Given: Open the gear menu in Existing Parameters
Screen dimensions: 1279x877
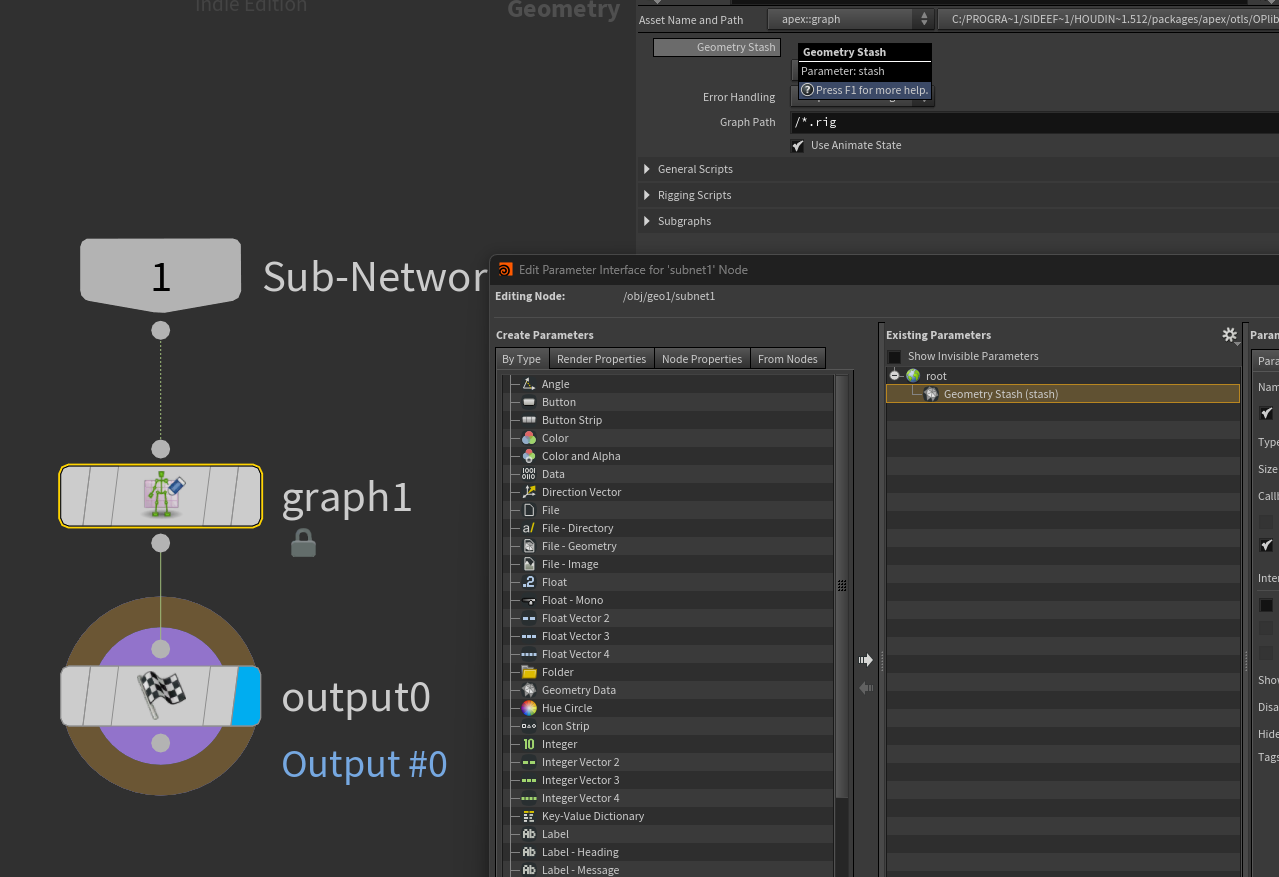Looking at the screenshot, I should pyautogui.click(x=1231, y=336).
